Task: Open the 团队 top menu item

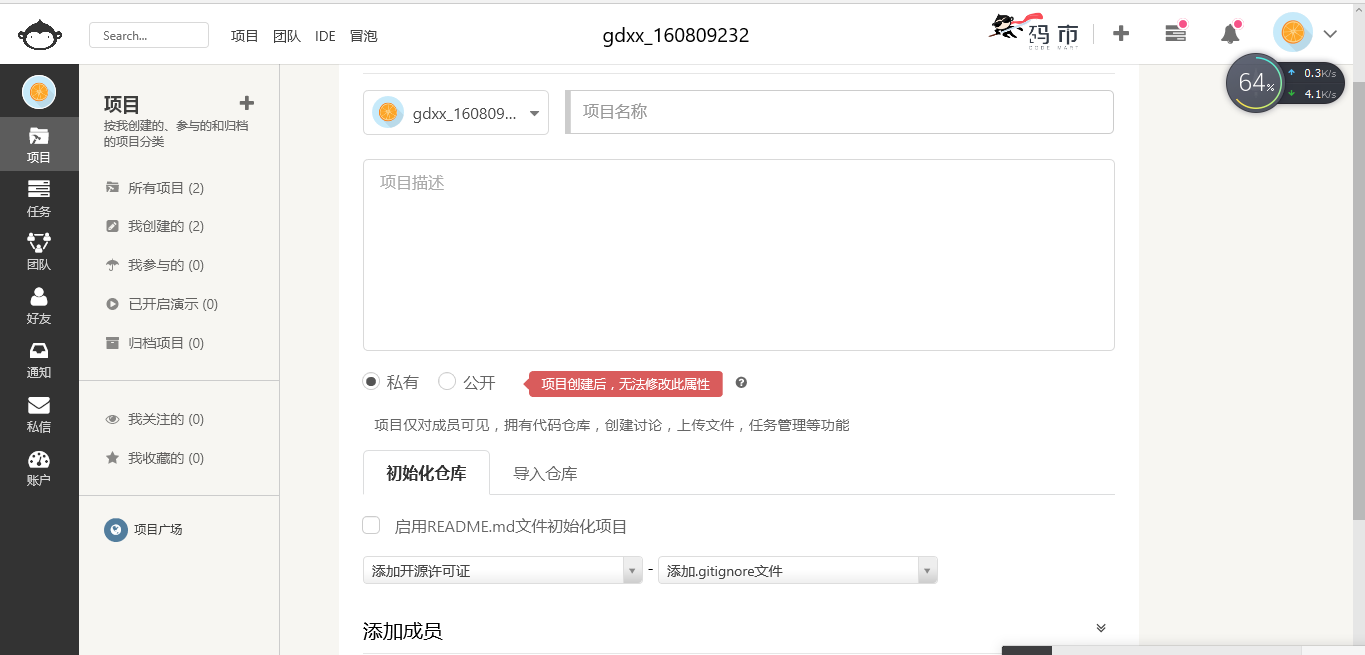Action: (287, 36)
